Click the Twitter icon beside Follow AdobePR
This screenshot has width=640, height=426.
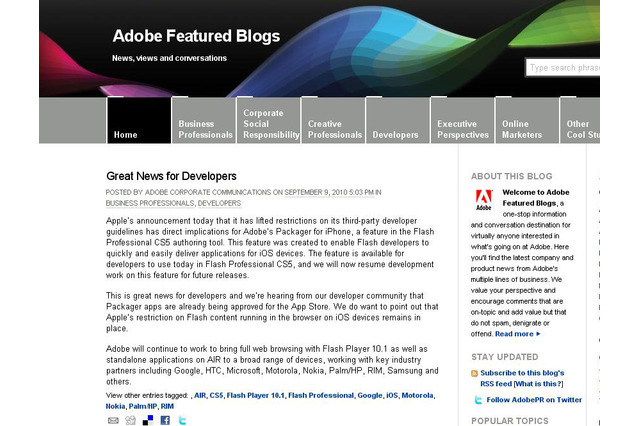click(x=478, y=400)
